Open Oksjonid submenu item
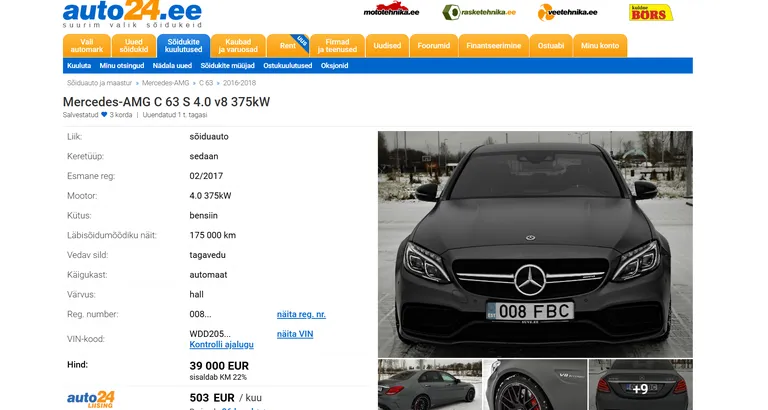768x410 pixels. 335,66
